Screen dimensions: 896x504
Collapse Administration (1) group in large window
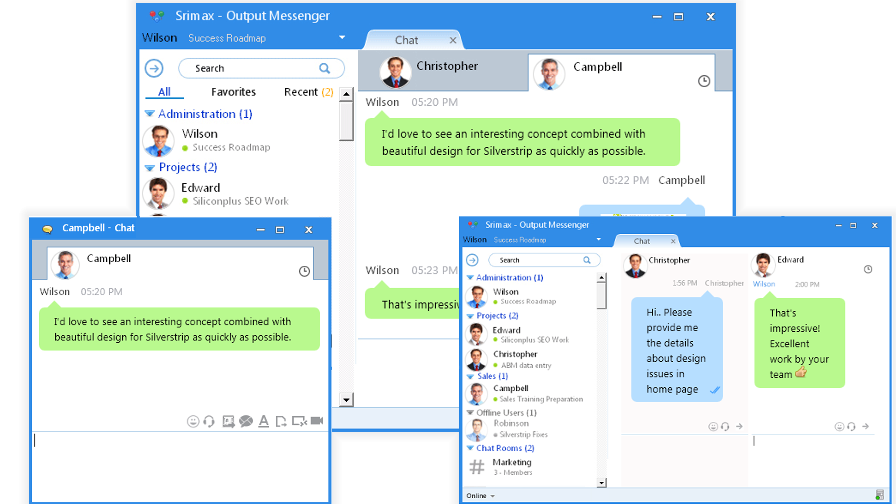coord(150,114)
